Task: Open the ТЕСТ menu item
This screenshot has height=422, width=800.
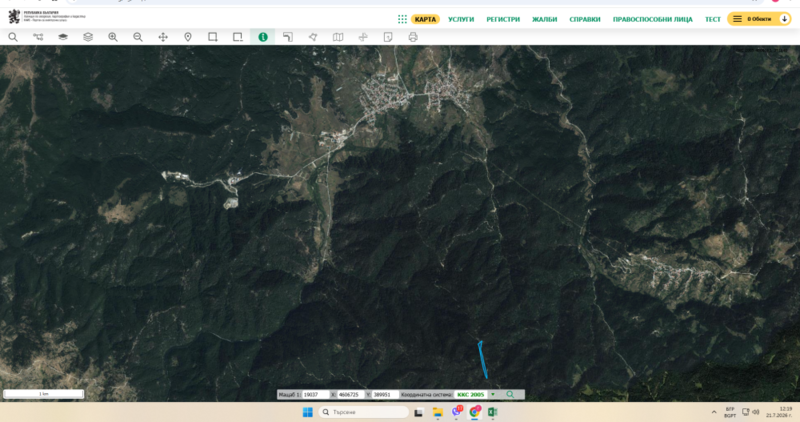Action: [x=713, y=19]
